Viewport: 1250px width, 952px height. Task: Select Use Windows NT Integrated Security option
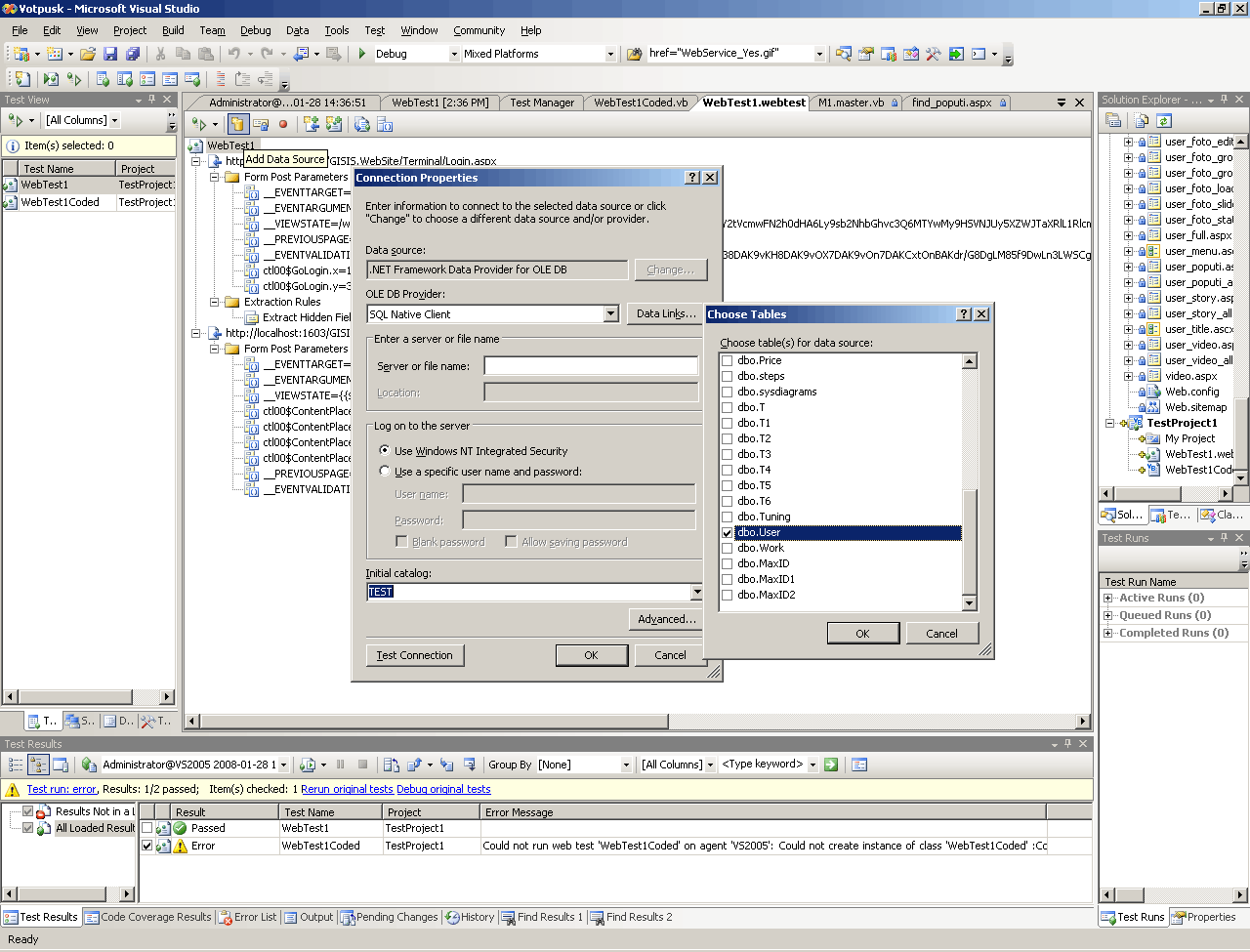click(385, 451)
